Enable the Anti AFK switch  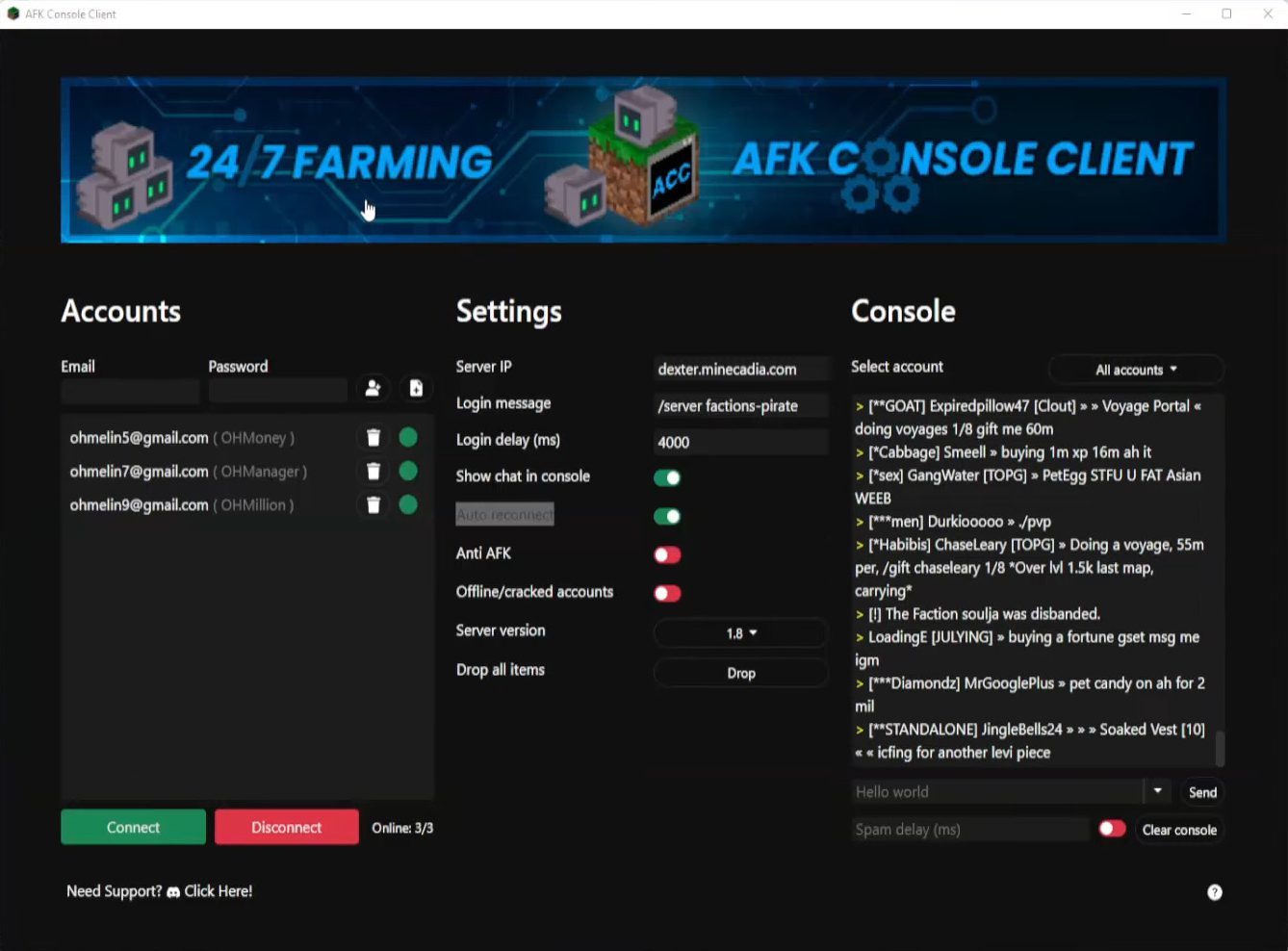tap(667, 554)
